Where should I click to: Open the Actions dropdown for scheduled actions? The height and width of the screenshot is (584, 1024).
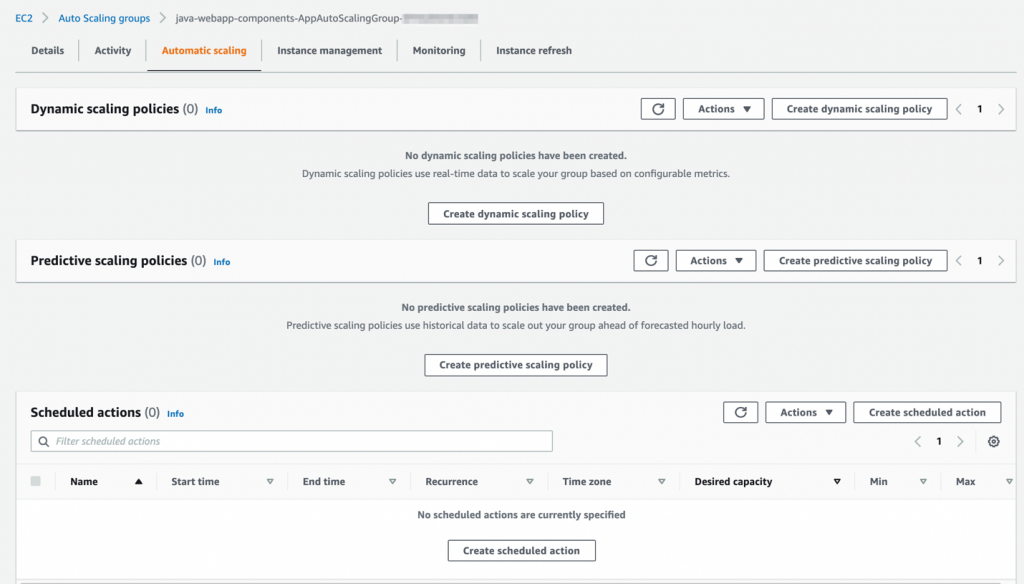pyautogui.click(x=805, y=412)
